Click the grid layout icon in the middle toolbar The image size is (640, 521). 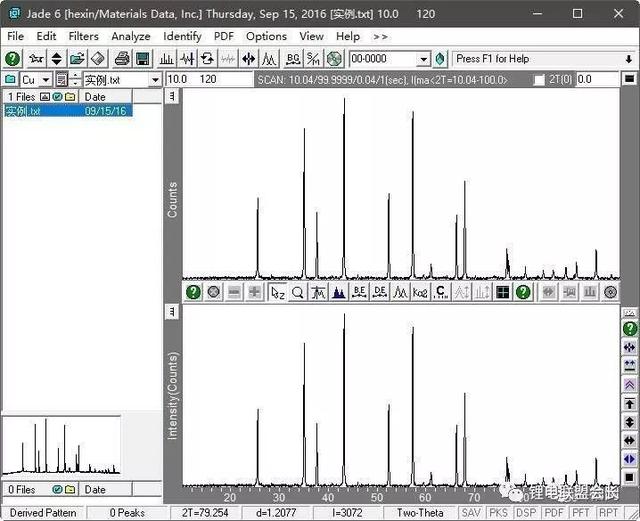click(x=502, y=292)
